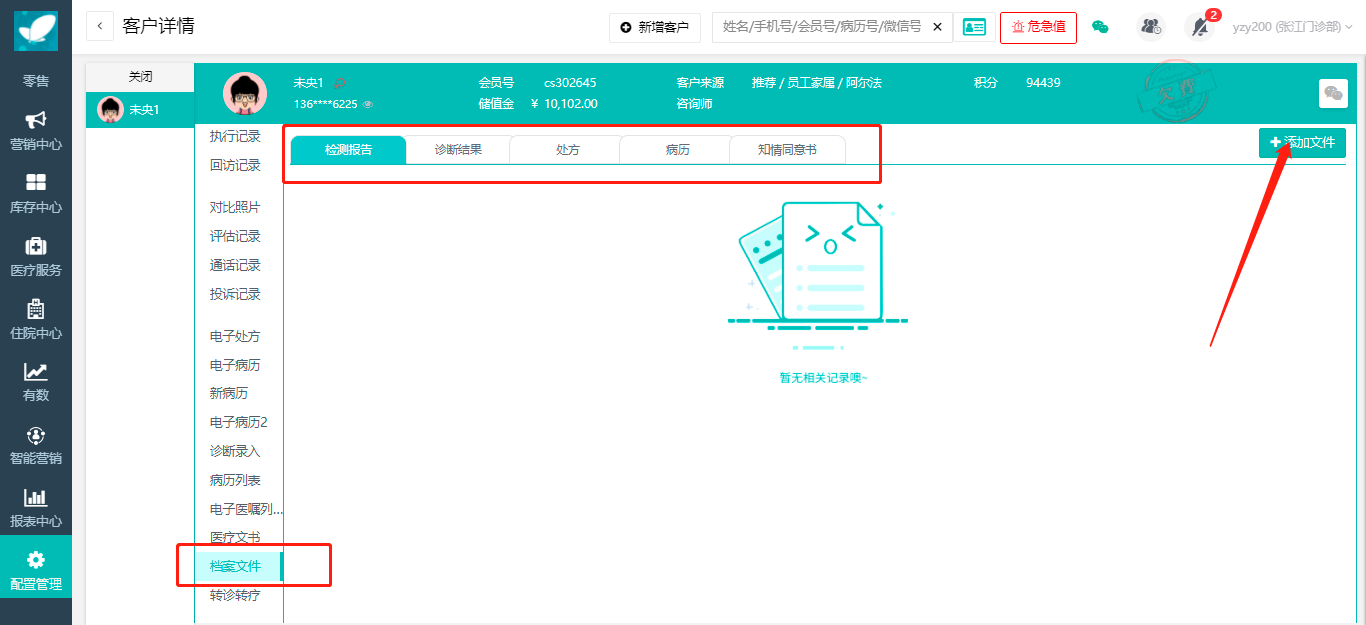
Task: Click the butterfly app logo
Action: tap(36, 30)
